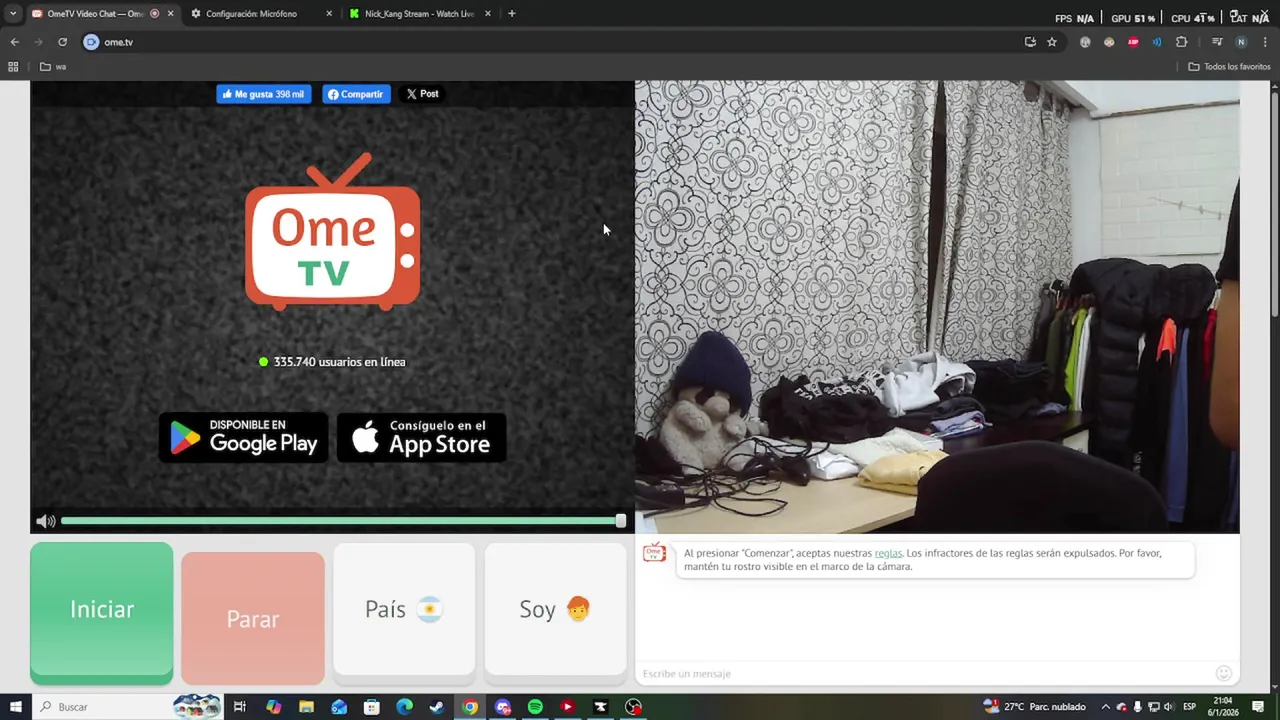Screen dimensions: 1280x720
Task: Open the Windows Start menu
Action: click(16, 707)
